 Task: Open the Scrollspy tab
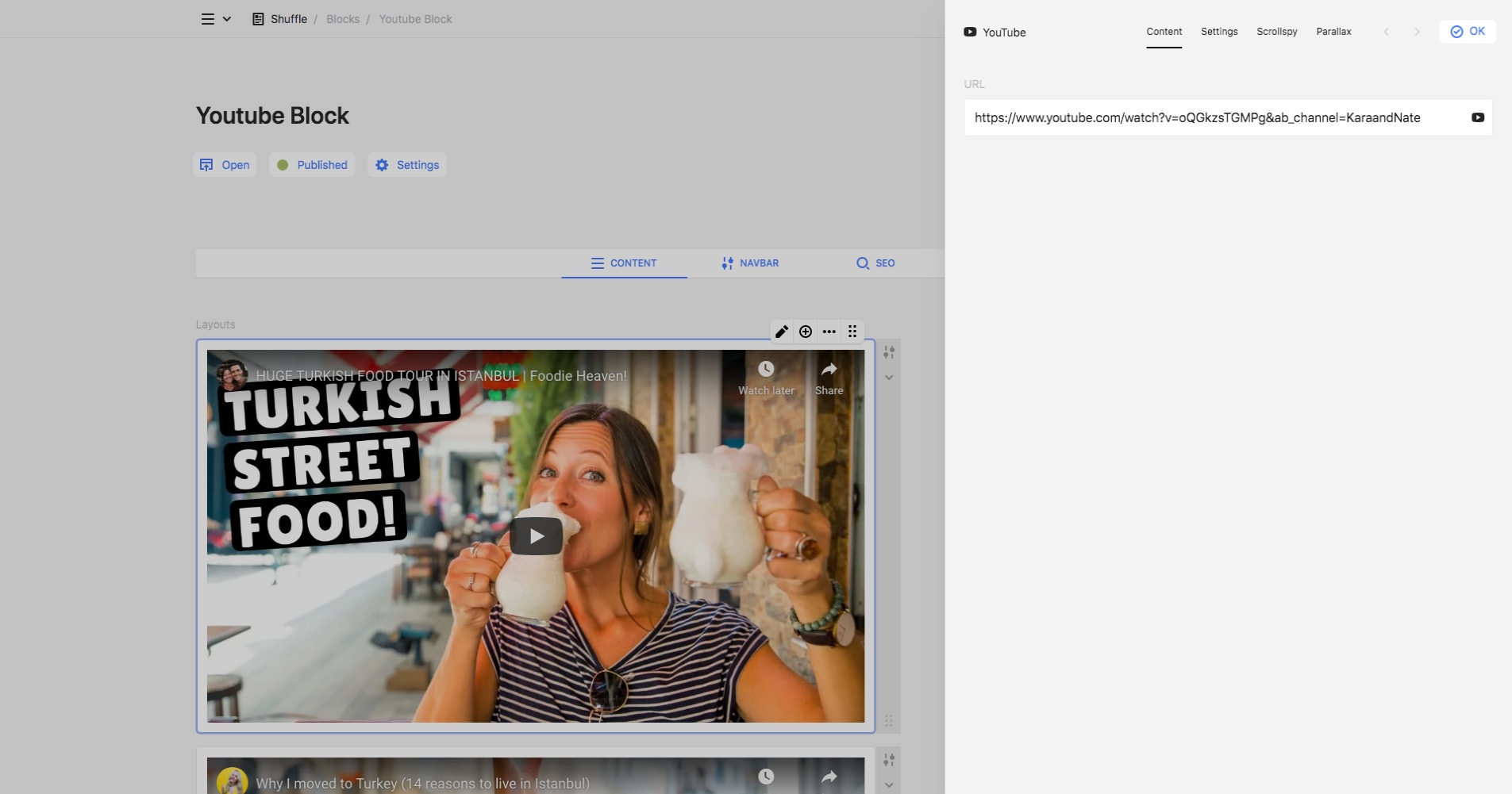pyautogui.click(x=1276, y=32)
